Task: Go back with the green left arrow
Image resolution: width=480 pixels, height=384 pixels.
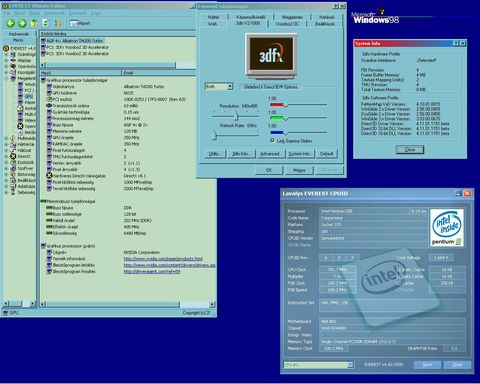Action: pyautogui.click(x=11, y=23)
